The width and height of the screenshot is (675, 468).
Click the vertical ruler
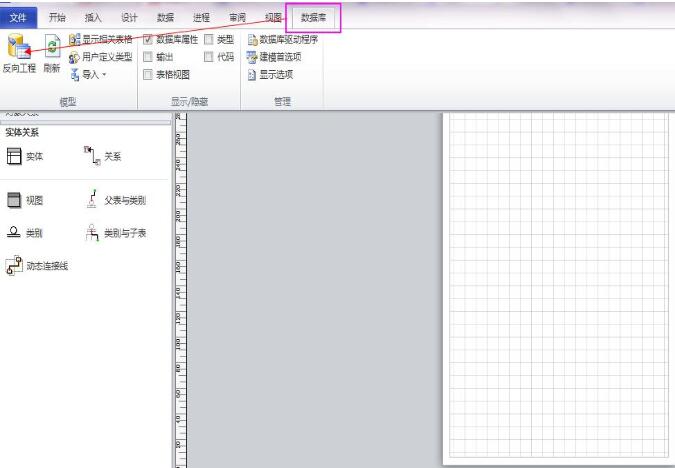(180, 289)
